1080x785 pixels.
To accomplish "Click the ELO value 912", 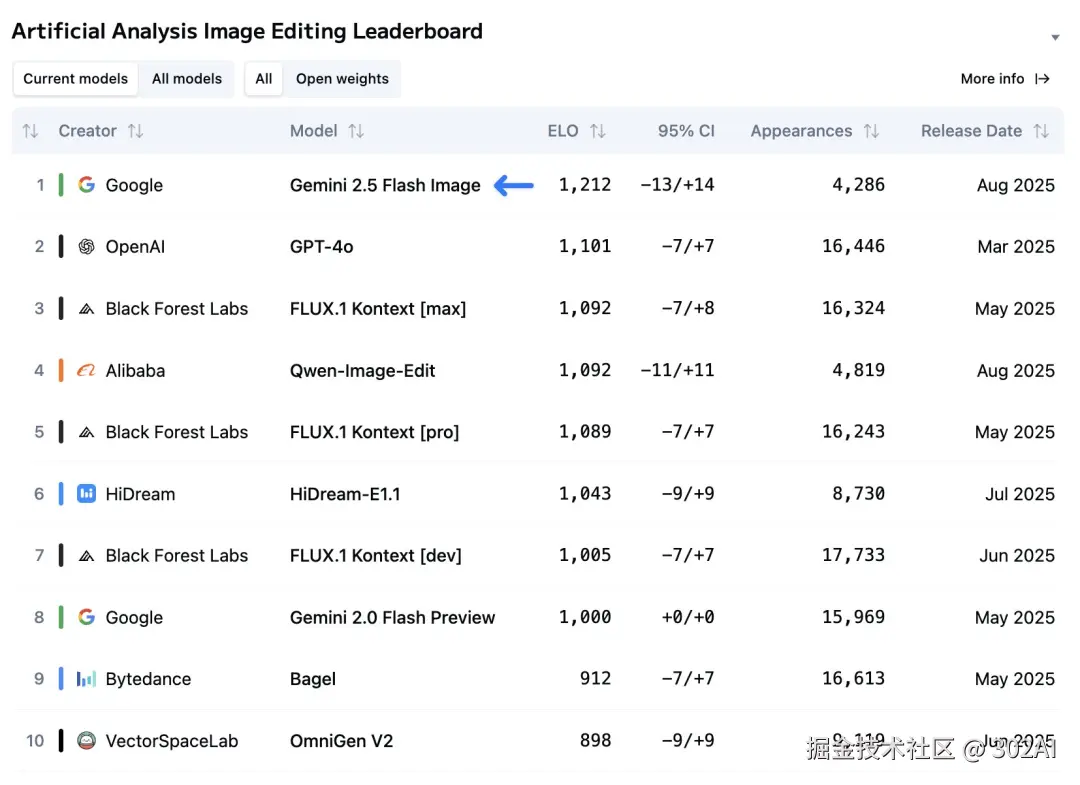I will coord(596,678).
